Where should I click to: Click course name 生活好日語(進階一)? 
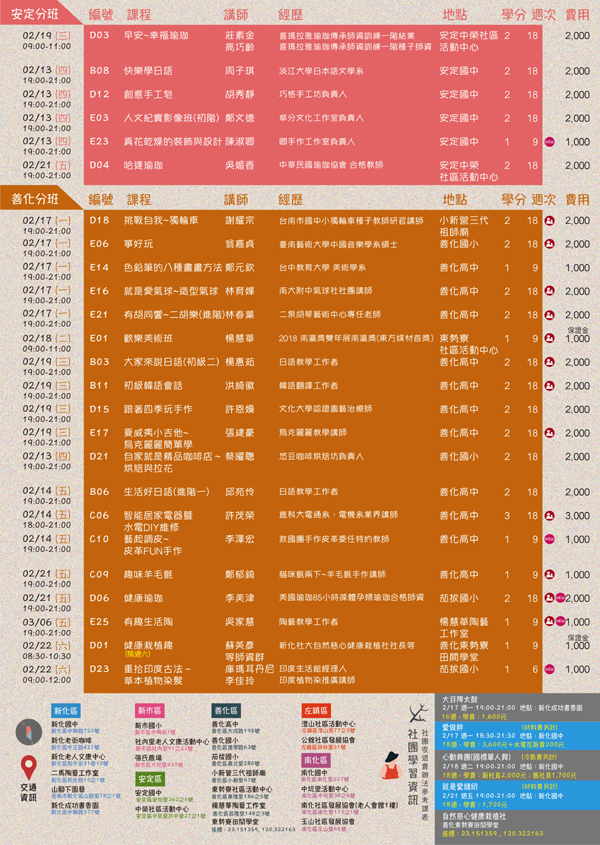[x=167, y=492]
